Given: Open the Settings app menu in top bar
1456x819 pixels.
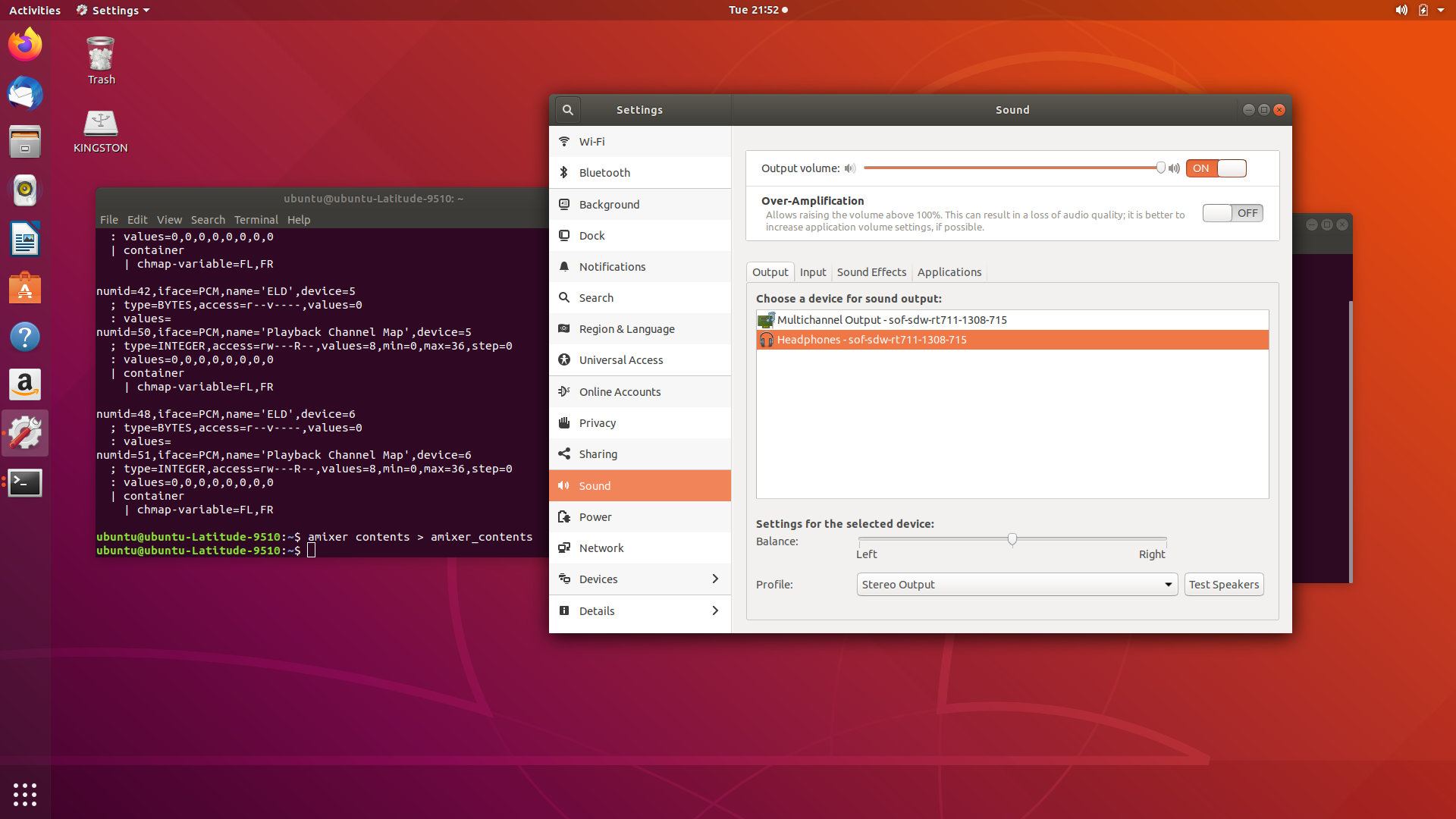Looking at the screenshot, I should (x=113, y=10).
